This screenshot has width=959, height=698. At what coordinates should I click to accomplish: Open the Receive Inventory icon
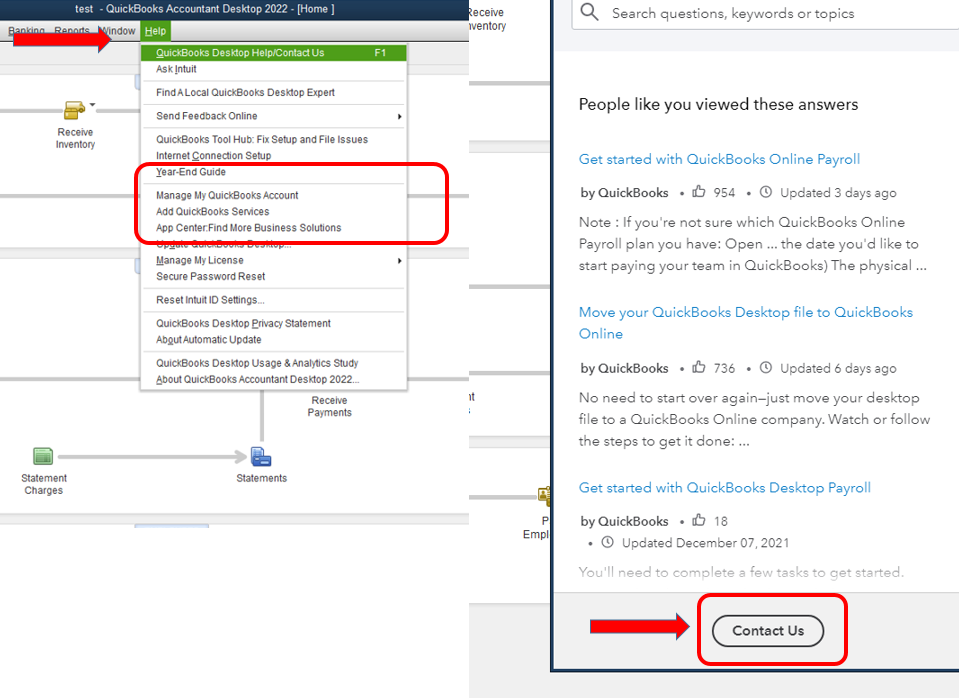click(x=74, y=111)
